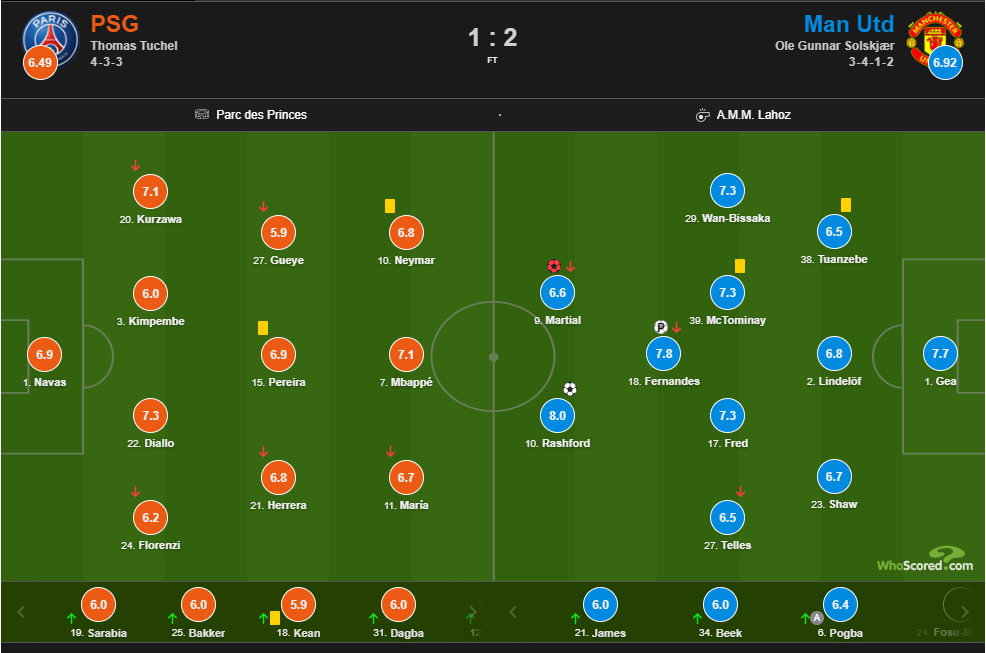Click the stadium icon beside Parc des Princes
Viewport: 986px width, 653px height.
(x=202, y=115)
